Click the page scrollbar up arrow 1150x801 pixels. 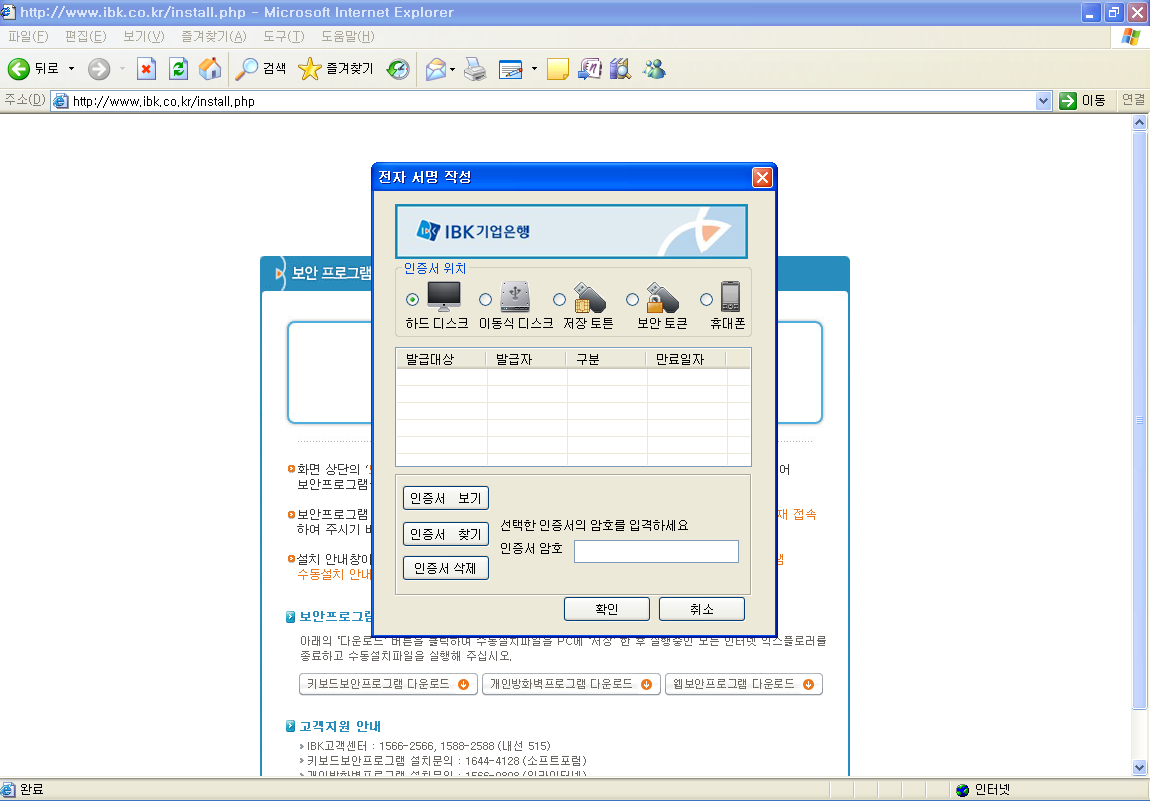click(1139, 122)
